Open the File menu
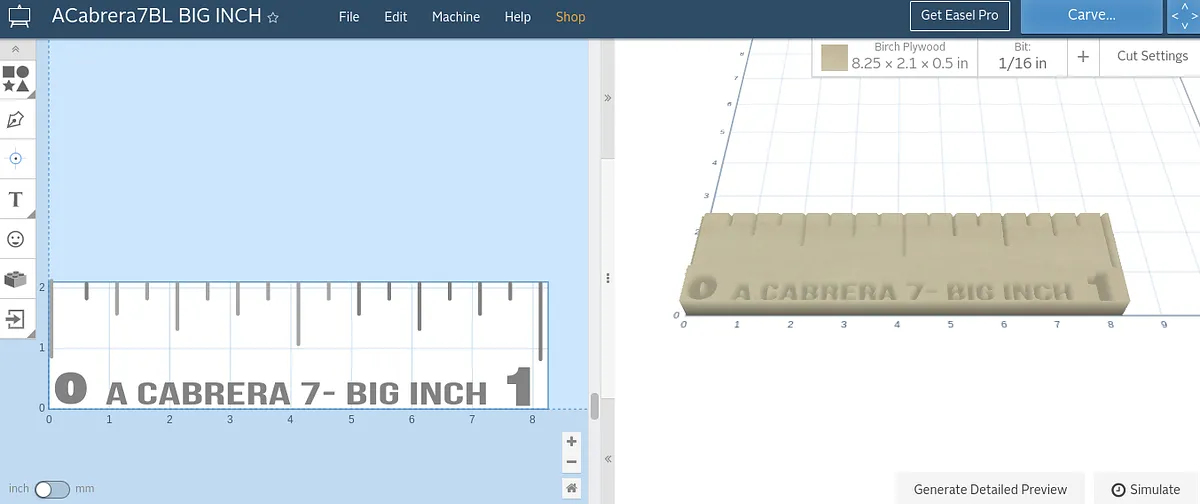 (x=349, y=17)
